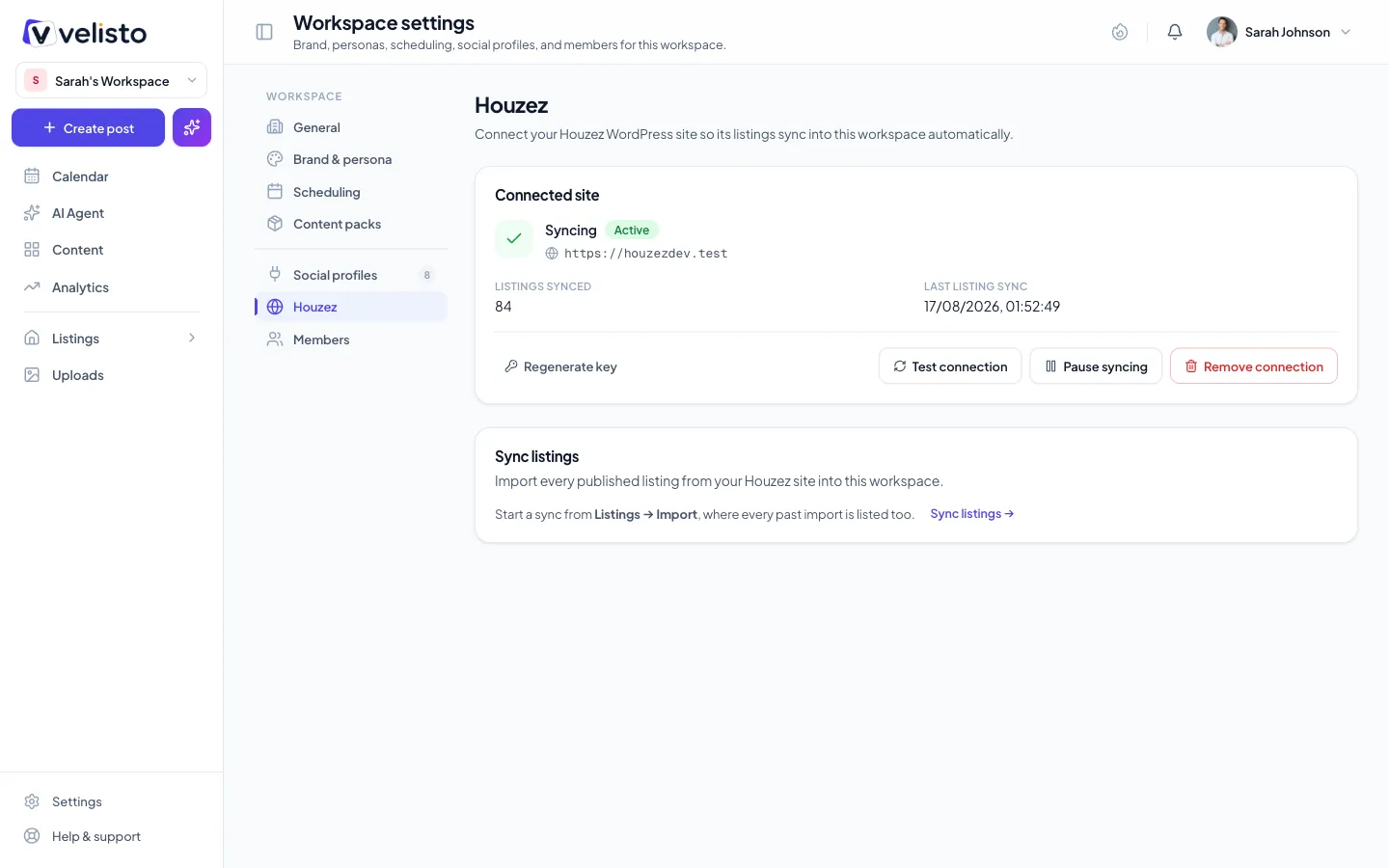Click the Brand & persona palette icon
1389x868 pixels.
click(x=275, y=159)
